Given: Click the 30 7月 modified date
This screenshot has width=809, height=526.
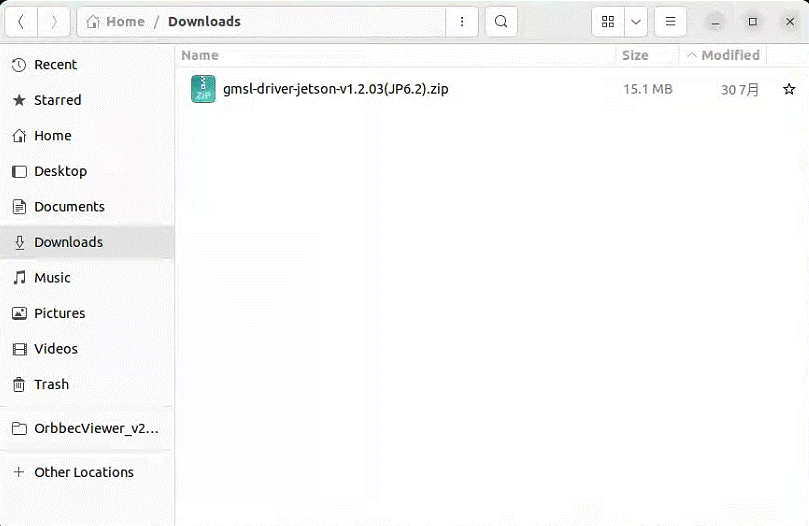Looking at the screenshot, I should point(740,90).
